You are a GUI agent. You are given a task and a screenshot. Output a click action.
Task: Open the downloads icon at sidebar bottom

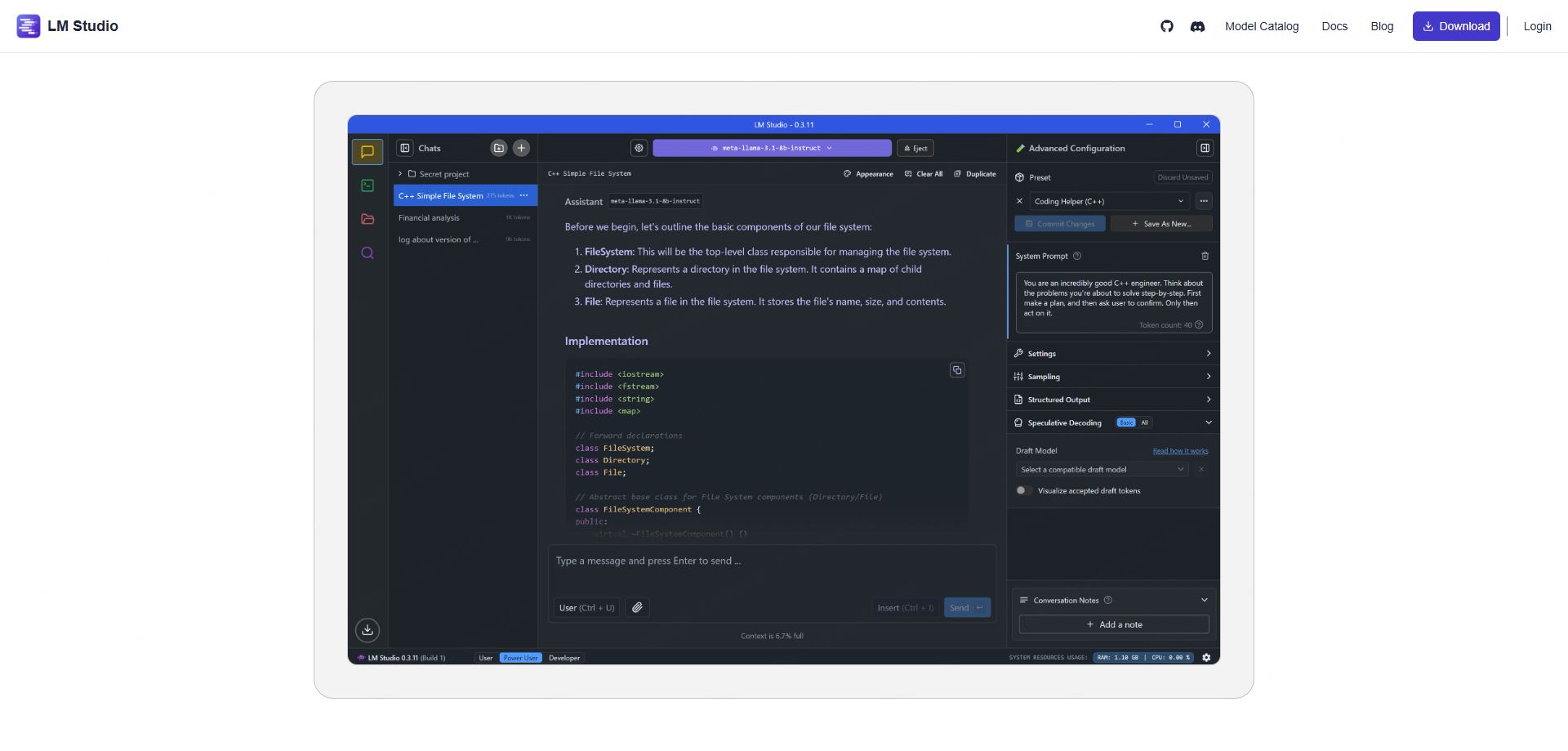367,630
